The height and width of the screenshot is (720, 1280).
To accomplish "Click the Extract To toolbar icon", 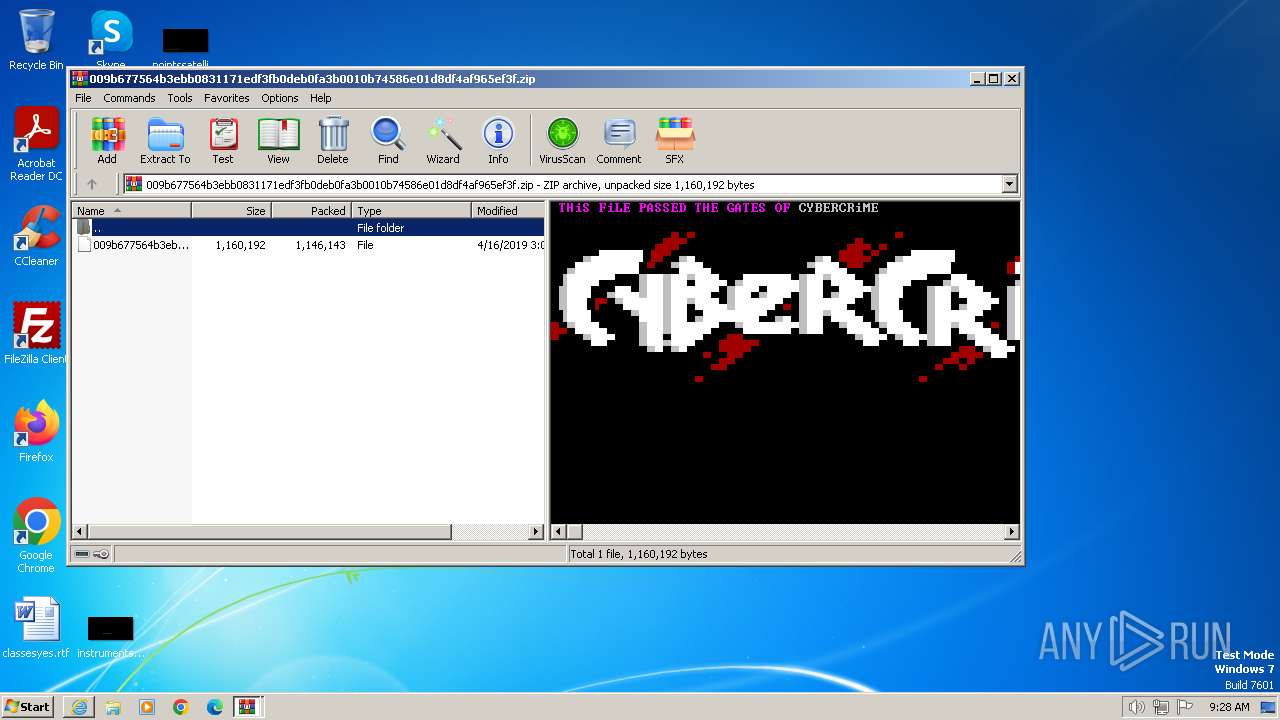I will [x=165, y=140].
